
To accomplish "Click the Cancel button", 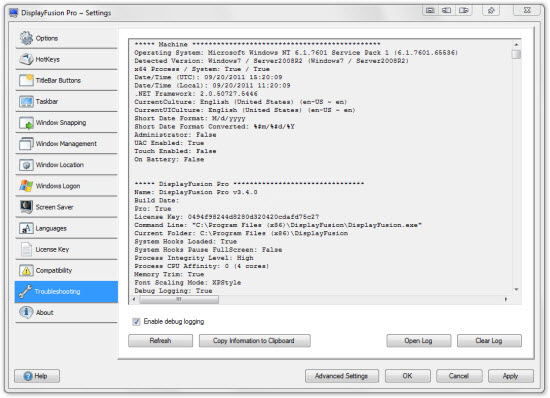I will tap(459, 376).
